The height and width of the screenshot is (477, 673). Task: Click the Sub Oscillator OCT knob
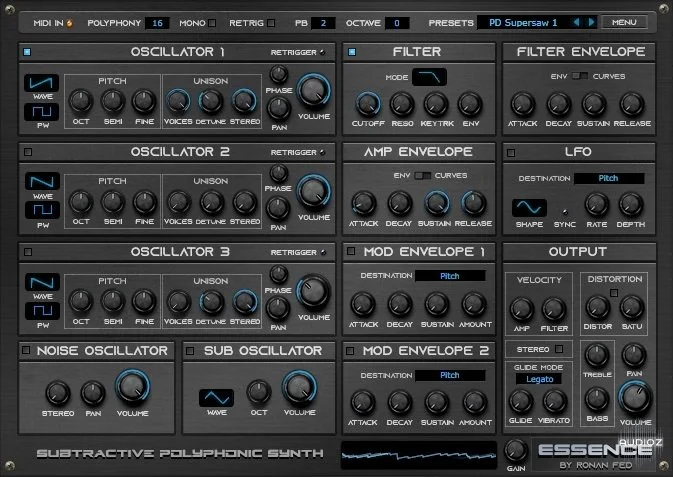click(258, 392)
